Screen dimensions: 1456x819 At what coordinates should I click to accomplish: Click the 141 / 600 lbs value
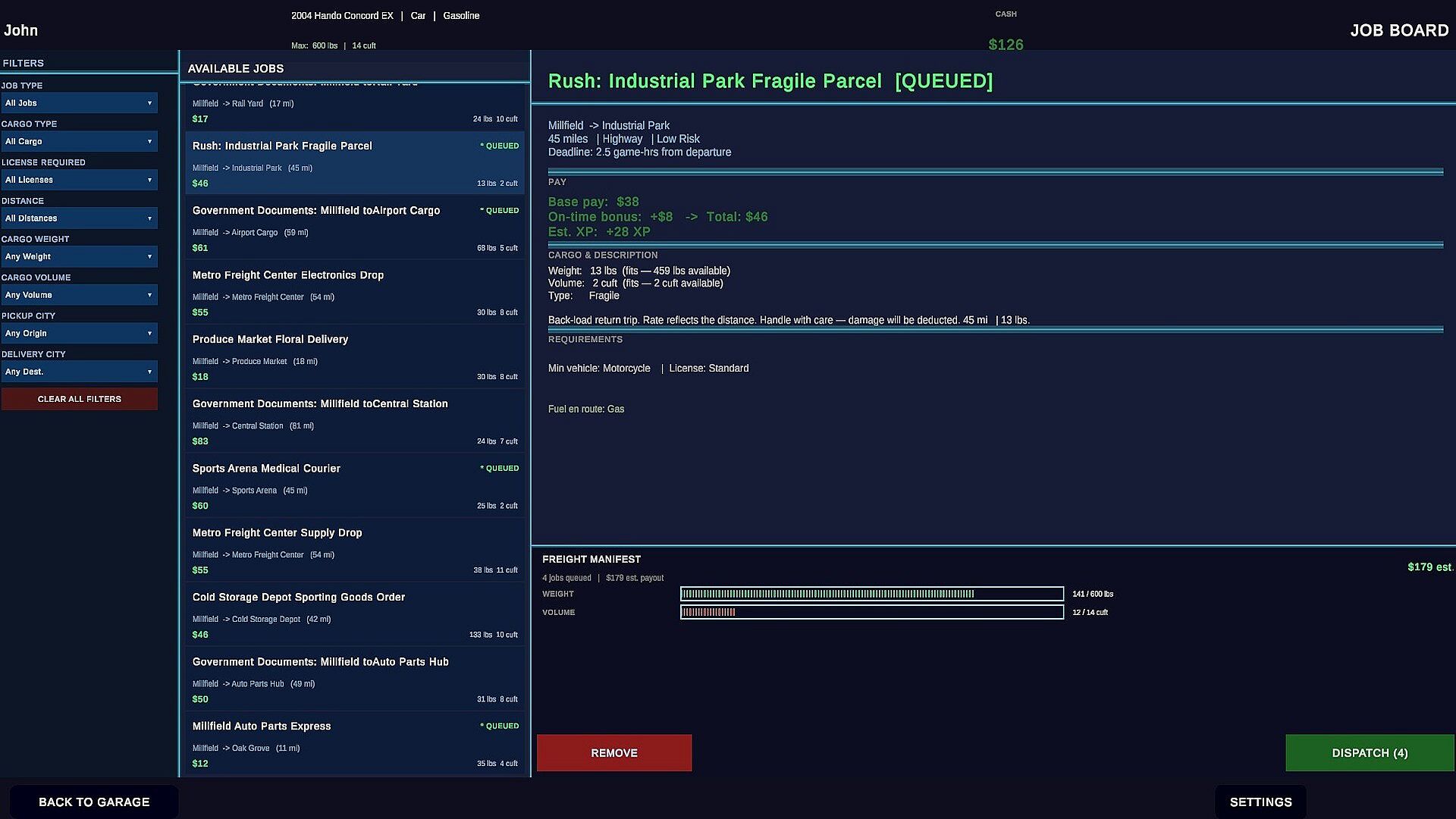point(1093,594)
